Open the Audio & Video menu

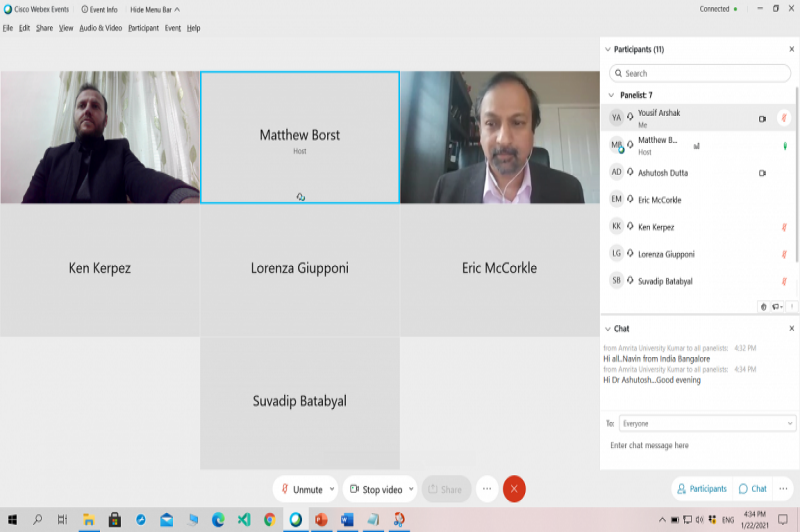click(x=100, y=28)
